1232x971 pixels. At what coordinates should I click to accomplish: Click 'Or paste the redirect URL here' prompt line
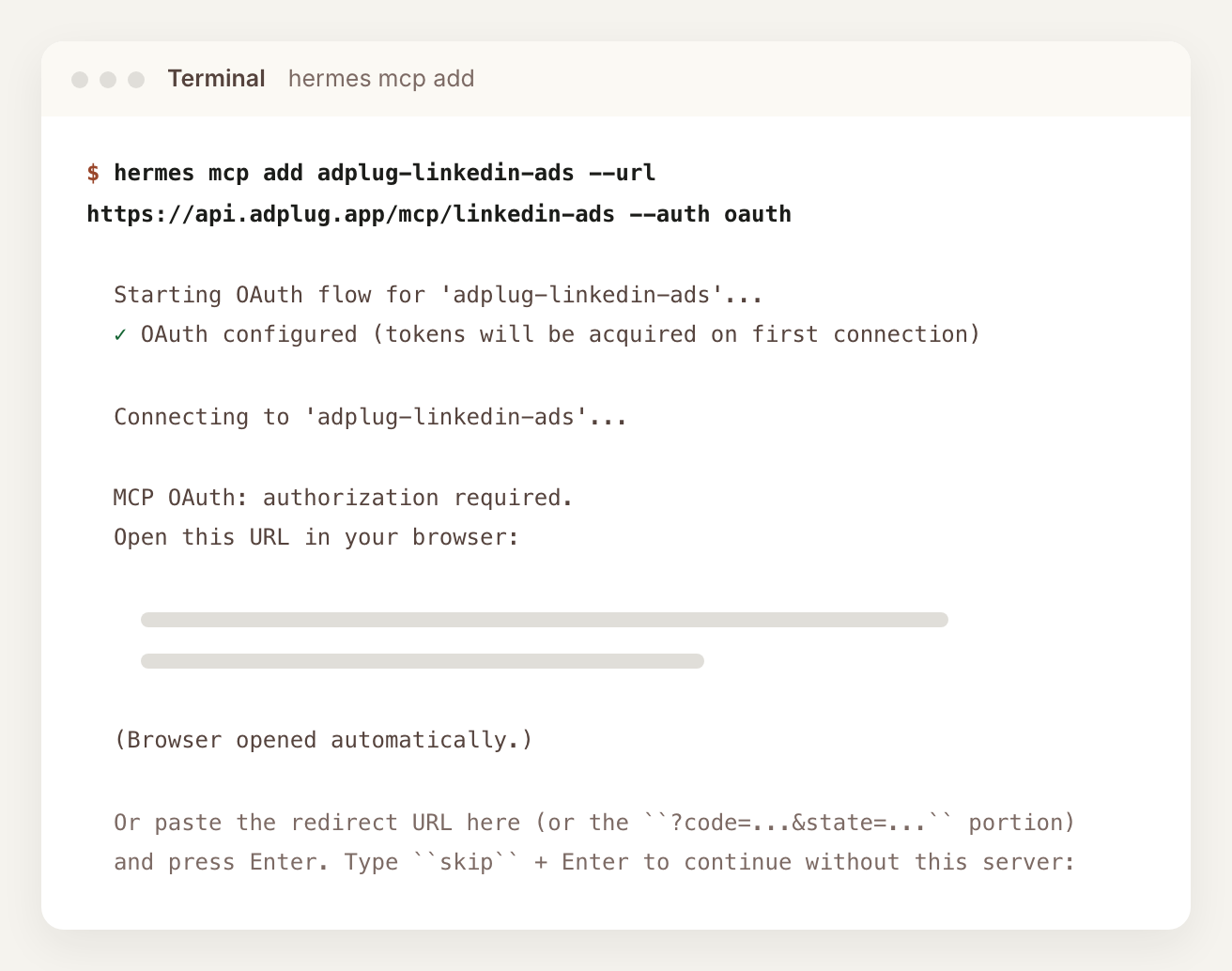(594, 823)
